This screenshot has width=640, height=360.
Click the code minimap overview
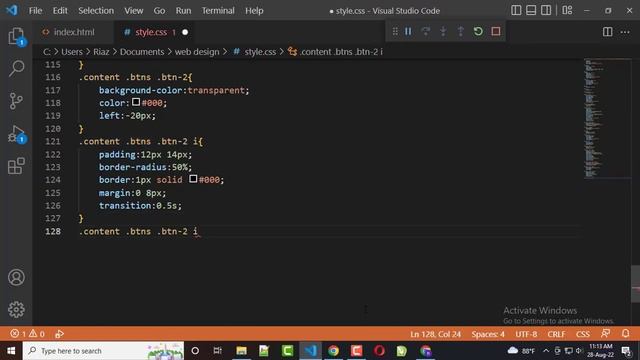tap(607, 118)
